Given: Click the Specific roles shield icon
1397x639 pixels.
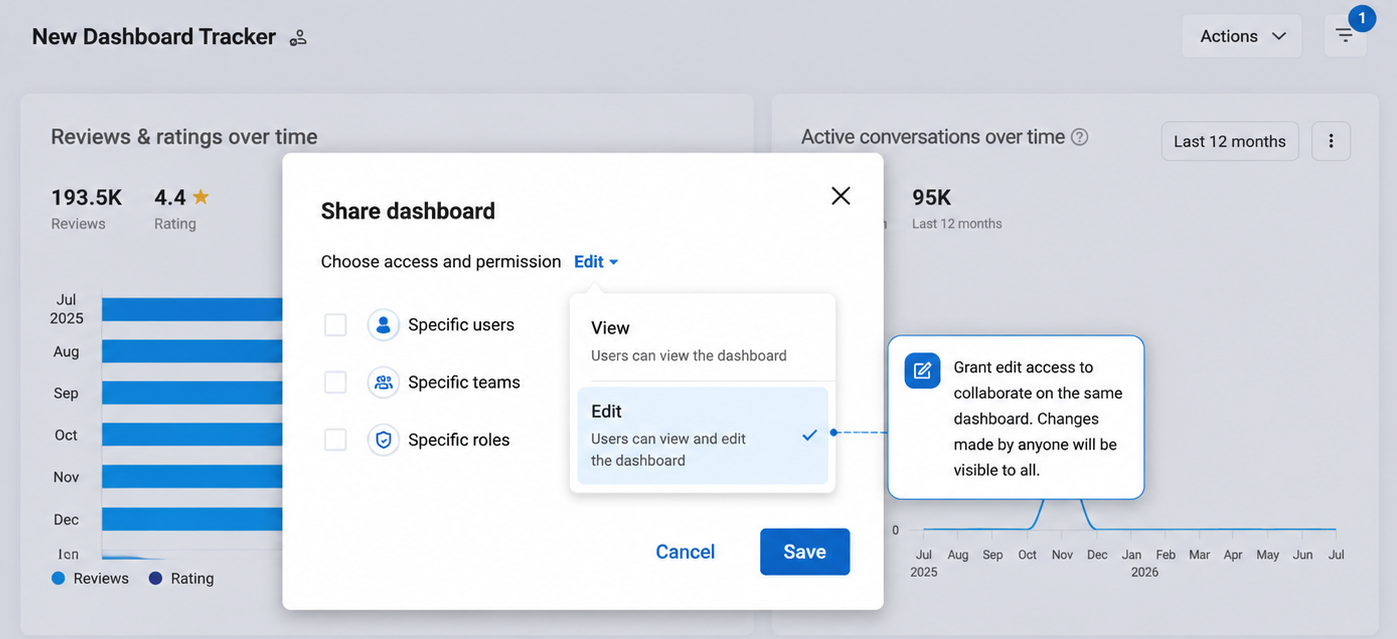Looking at the screenshot, I should tap(383, 440).
